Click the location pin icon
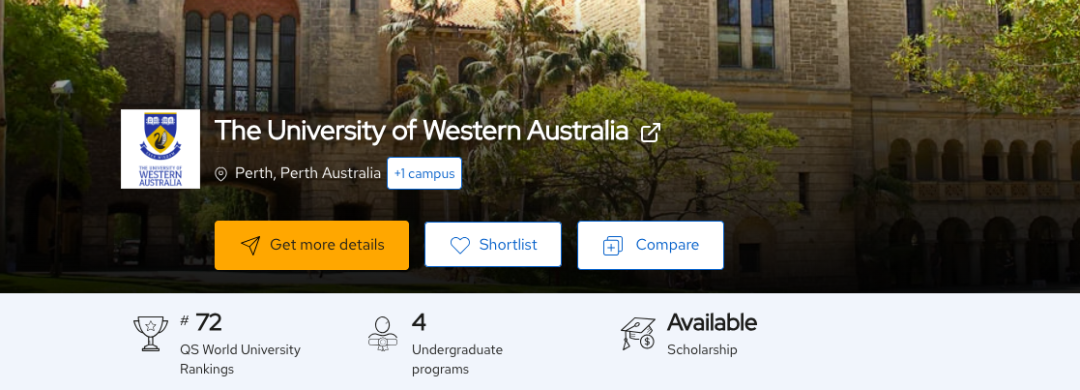The image size is (1080, 390). pos(221,174)
